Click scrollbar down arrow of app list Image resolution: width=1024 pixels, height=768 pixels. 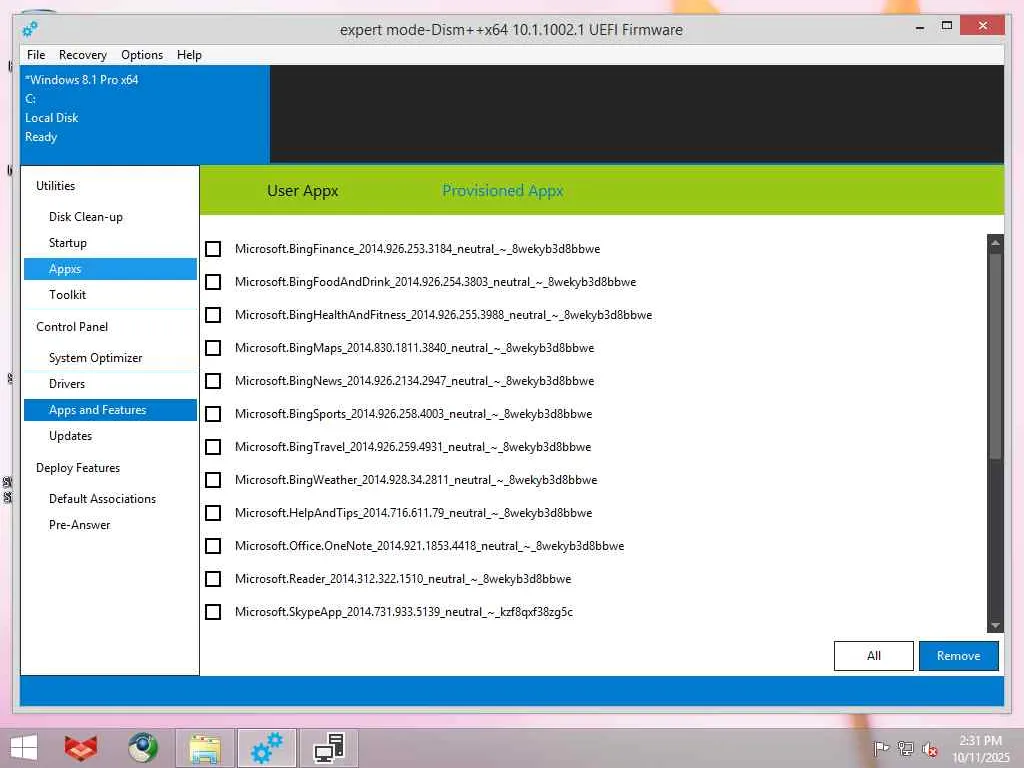click(x=995, y=626)
